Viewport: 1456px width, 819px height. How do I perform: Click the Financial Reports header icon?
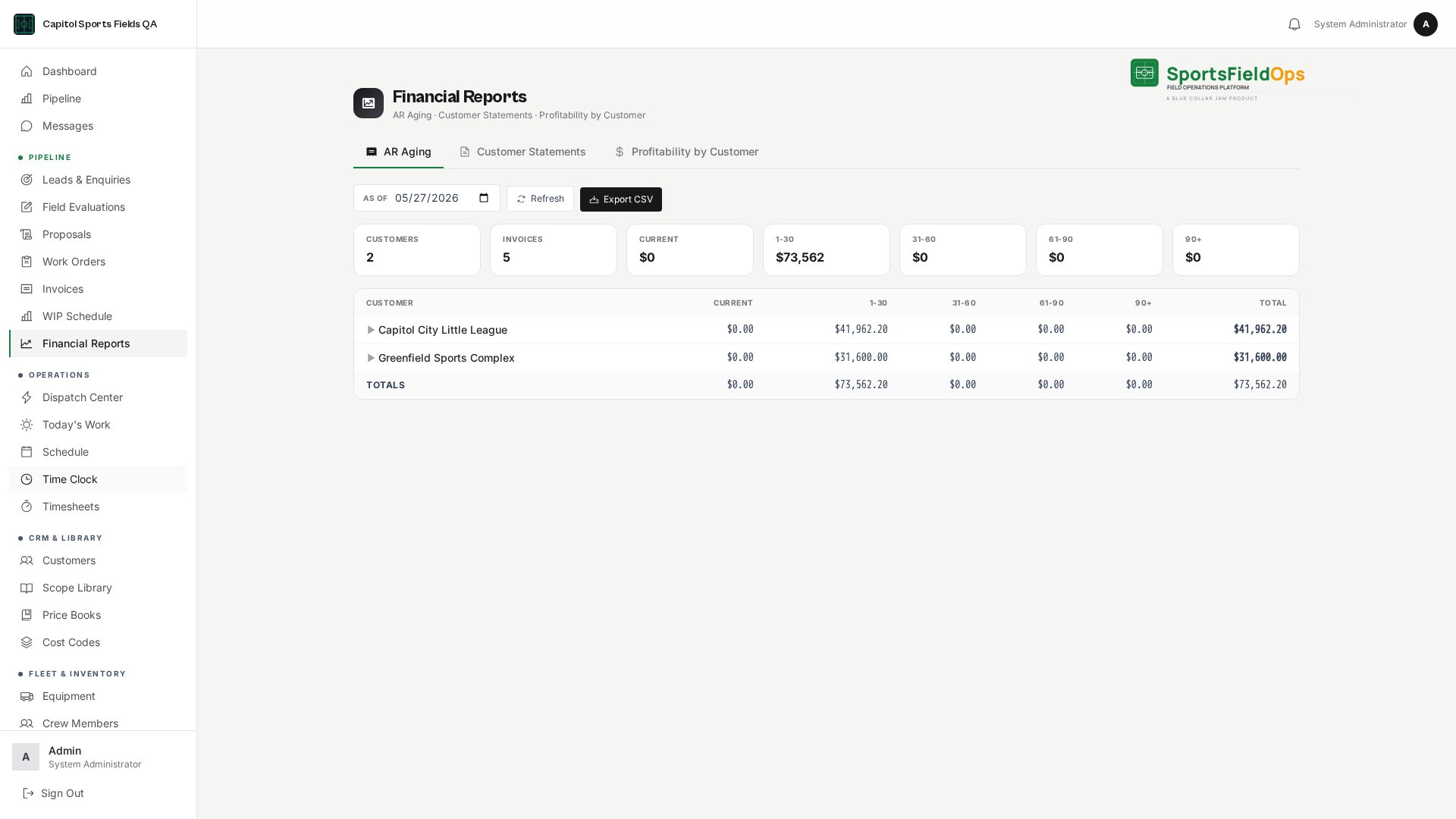[x=369, y=103]
